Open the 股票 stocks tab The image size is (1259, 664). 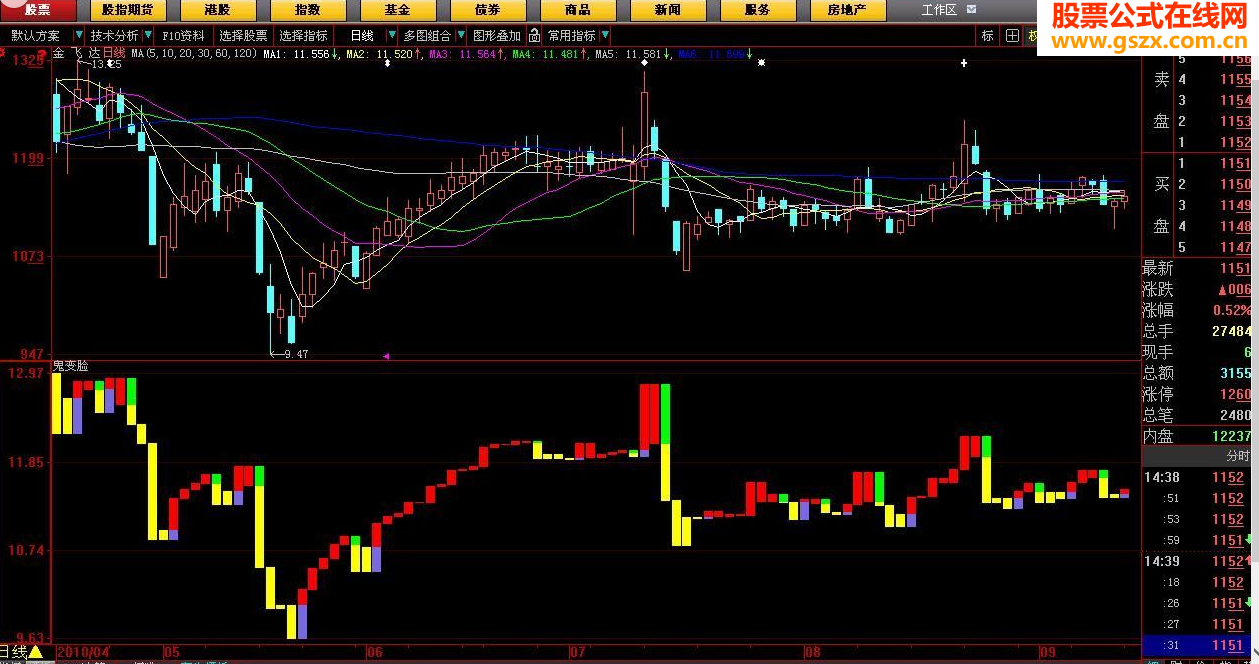pos(38,10)
